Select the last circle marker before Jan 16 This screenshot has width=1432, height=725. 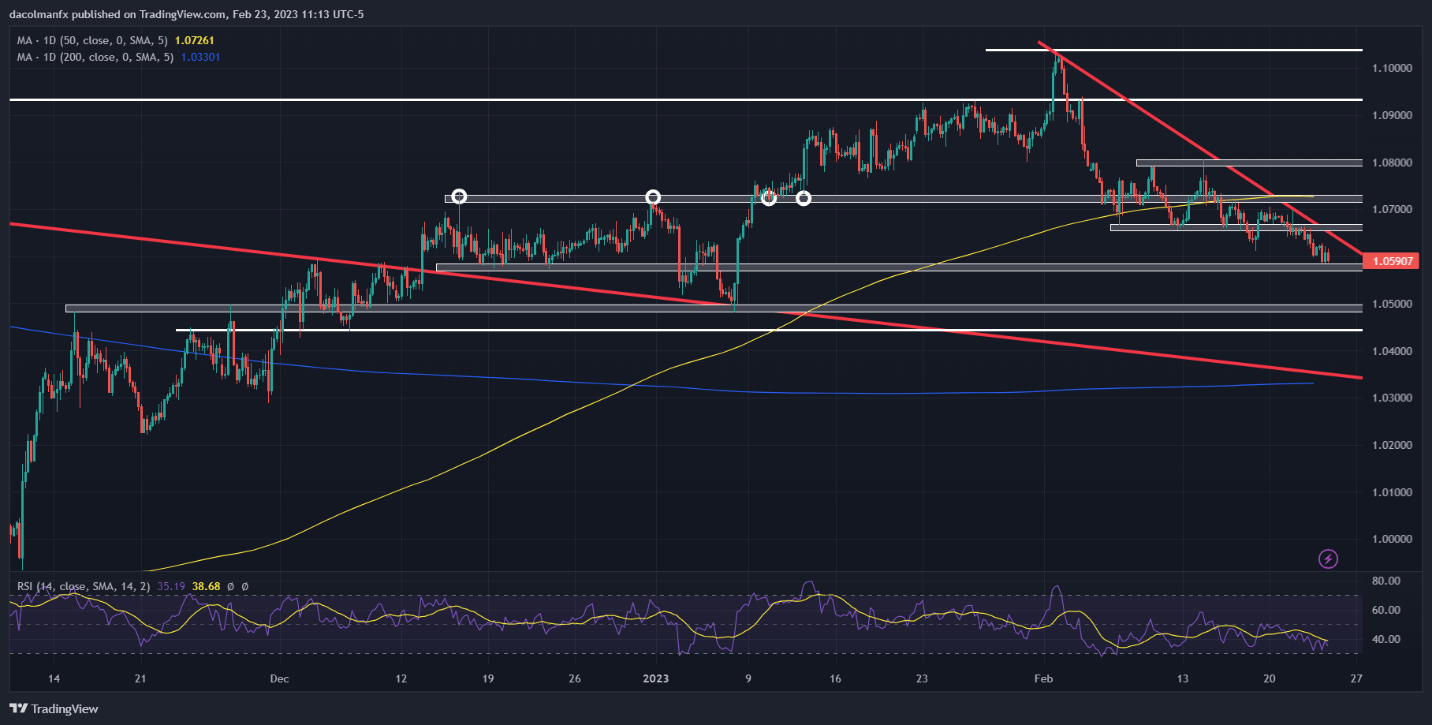coord(803,199)
